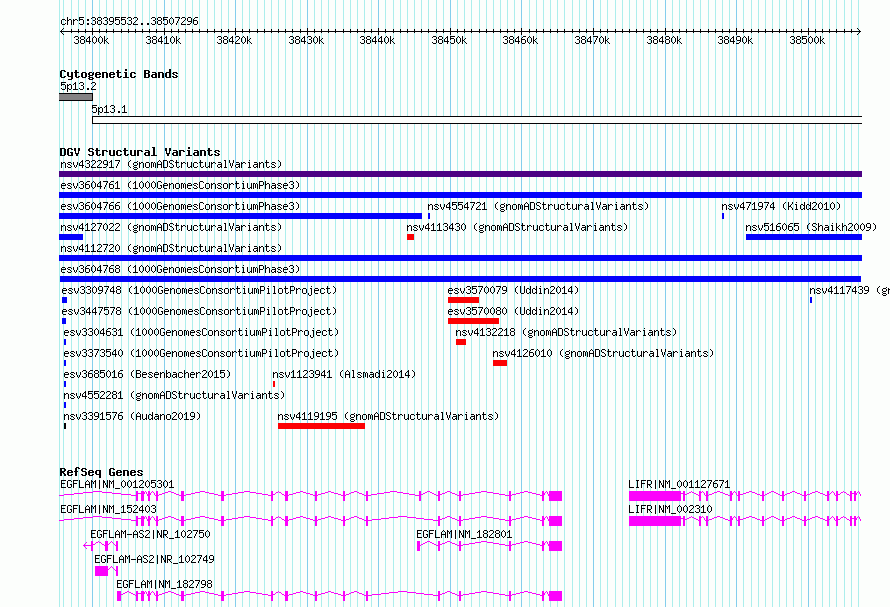Image resolution: width=890 pixels, height=607 pixels.
Task: Open EGFLAM-AS2|NR_102749 gene label
Action: (154, 559)
